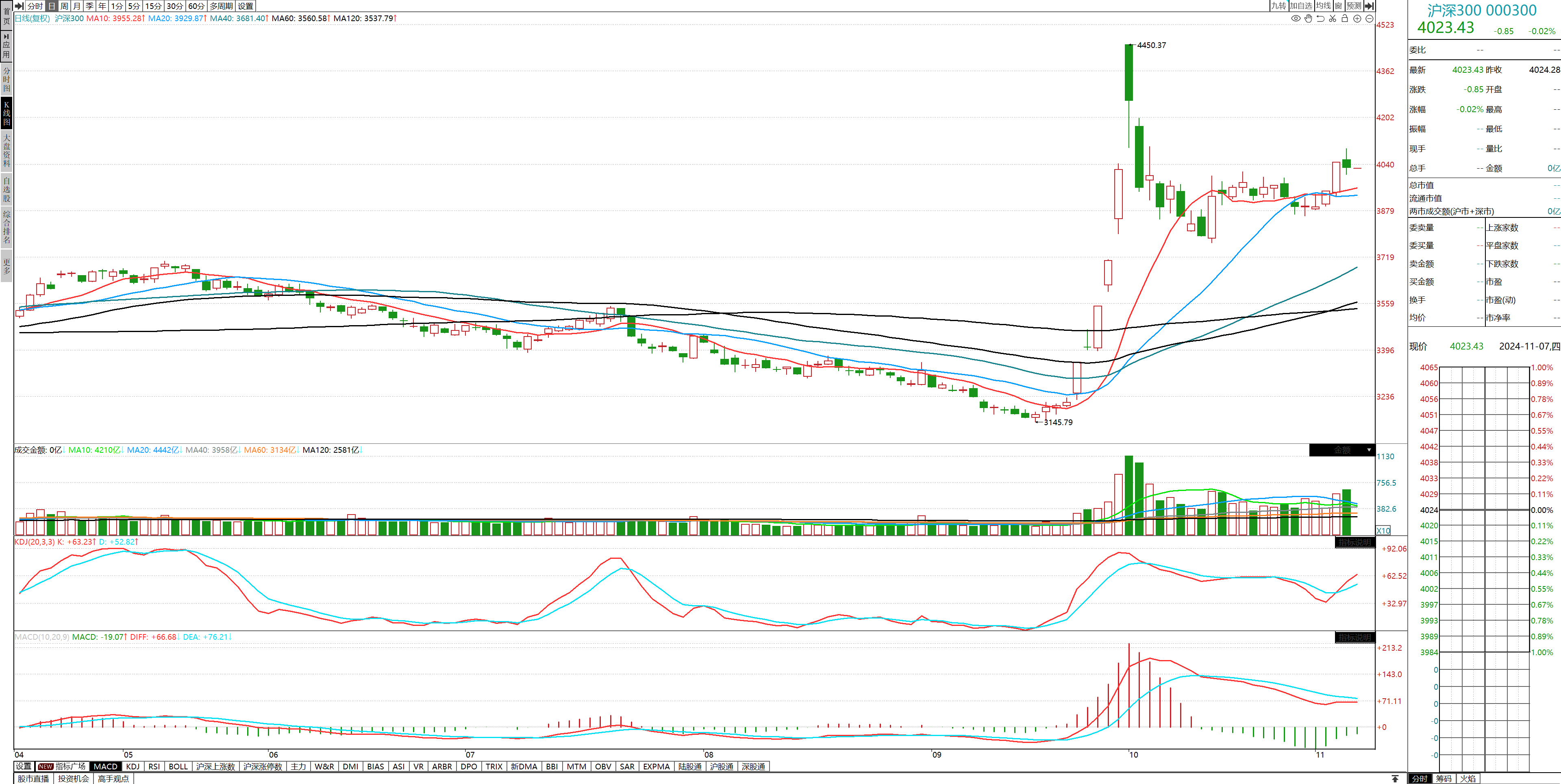
Task: Click the eye visibility icon above the chart
Action: coord(1296,18)
